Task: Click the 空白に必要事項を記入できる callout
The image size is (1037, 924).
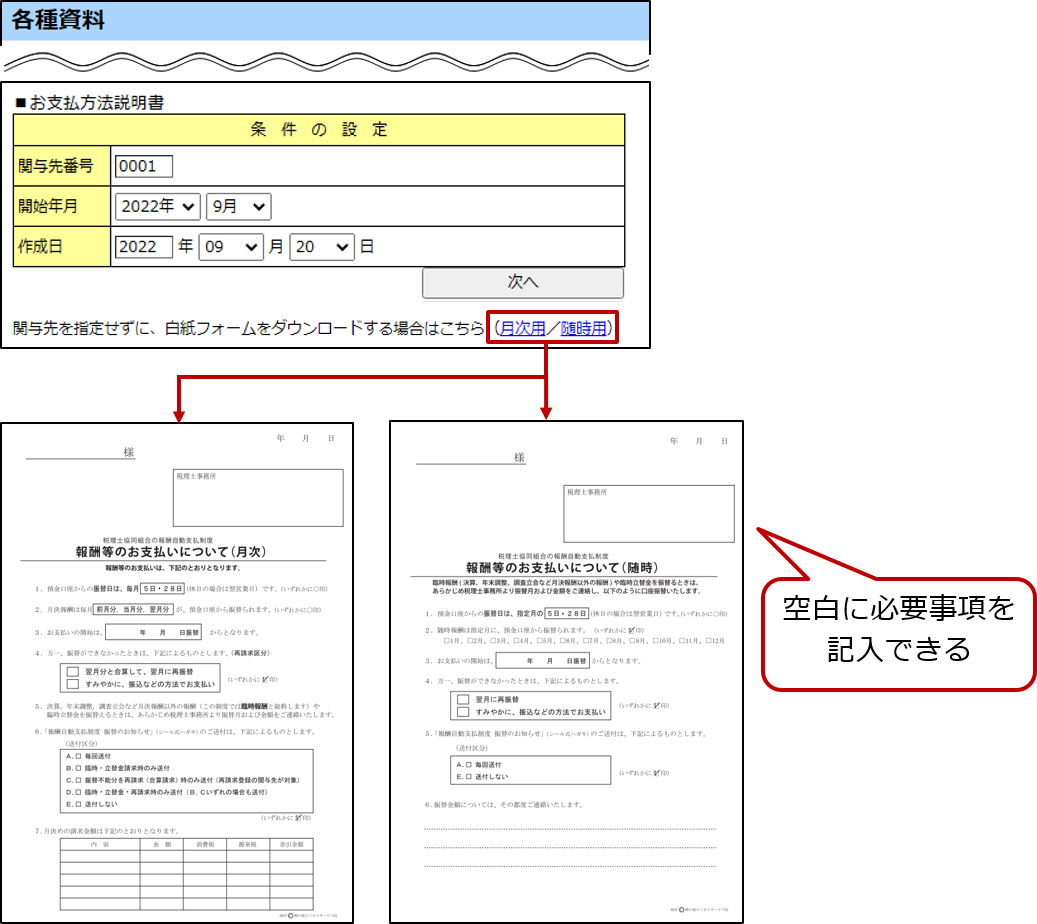Action: [x=898, y=630]
